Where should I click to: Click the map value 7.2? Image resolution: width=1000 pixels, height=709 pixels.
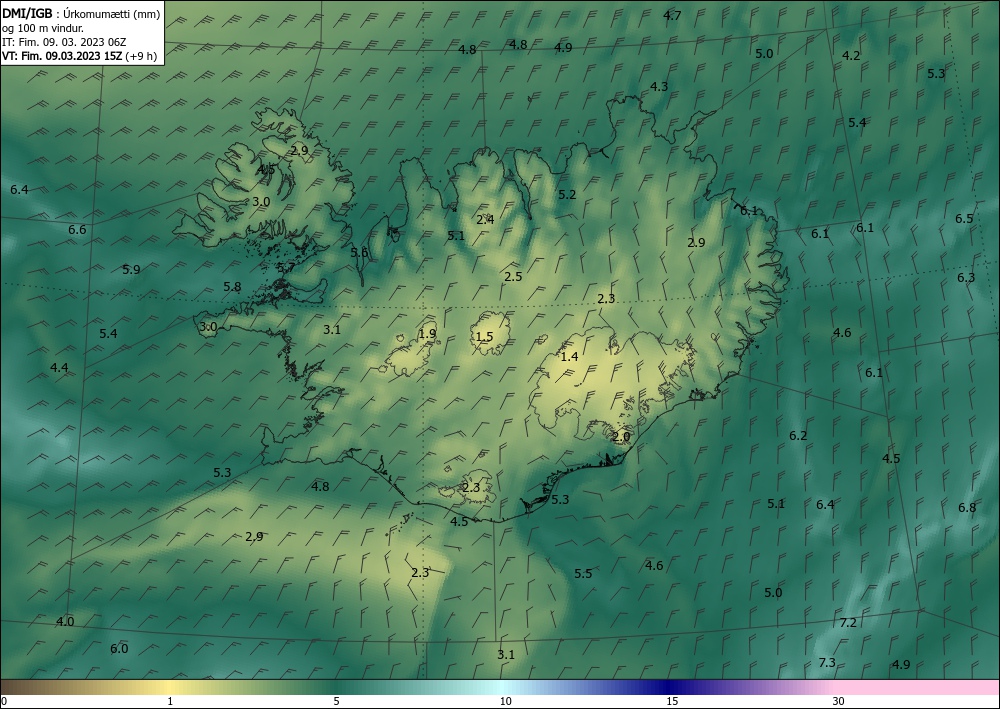point(848,623)
